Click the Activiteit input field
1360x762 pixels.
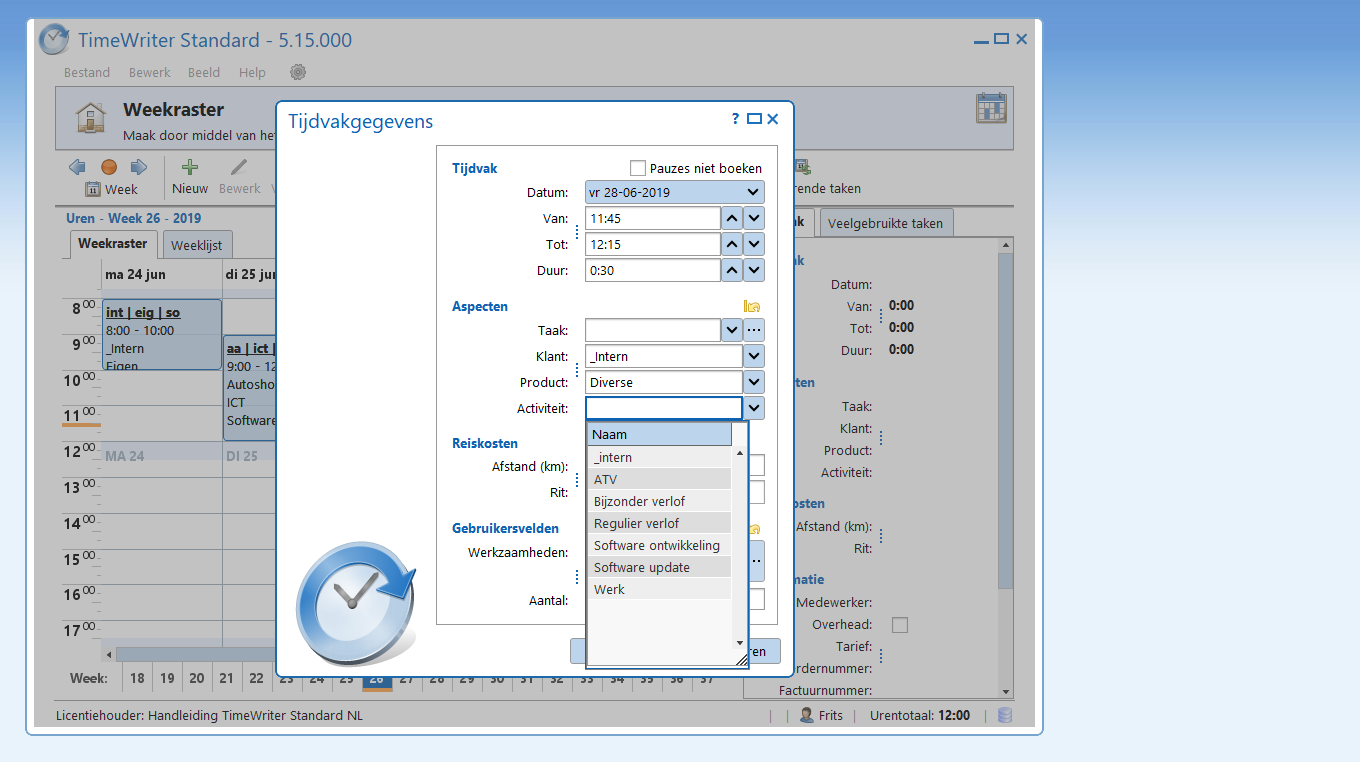click(x=664, y=408)
